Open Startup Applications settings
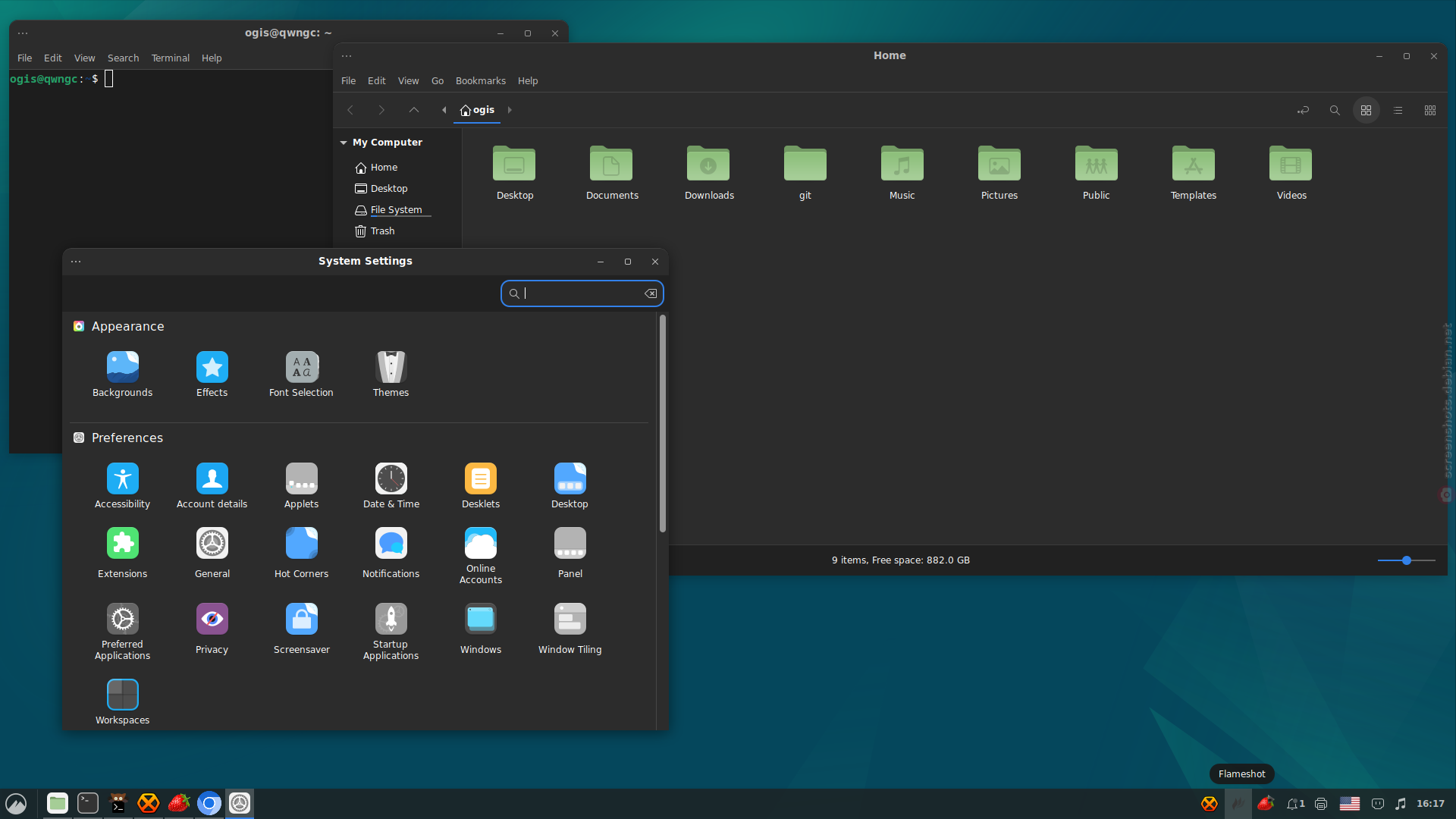 coord(391,632)
